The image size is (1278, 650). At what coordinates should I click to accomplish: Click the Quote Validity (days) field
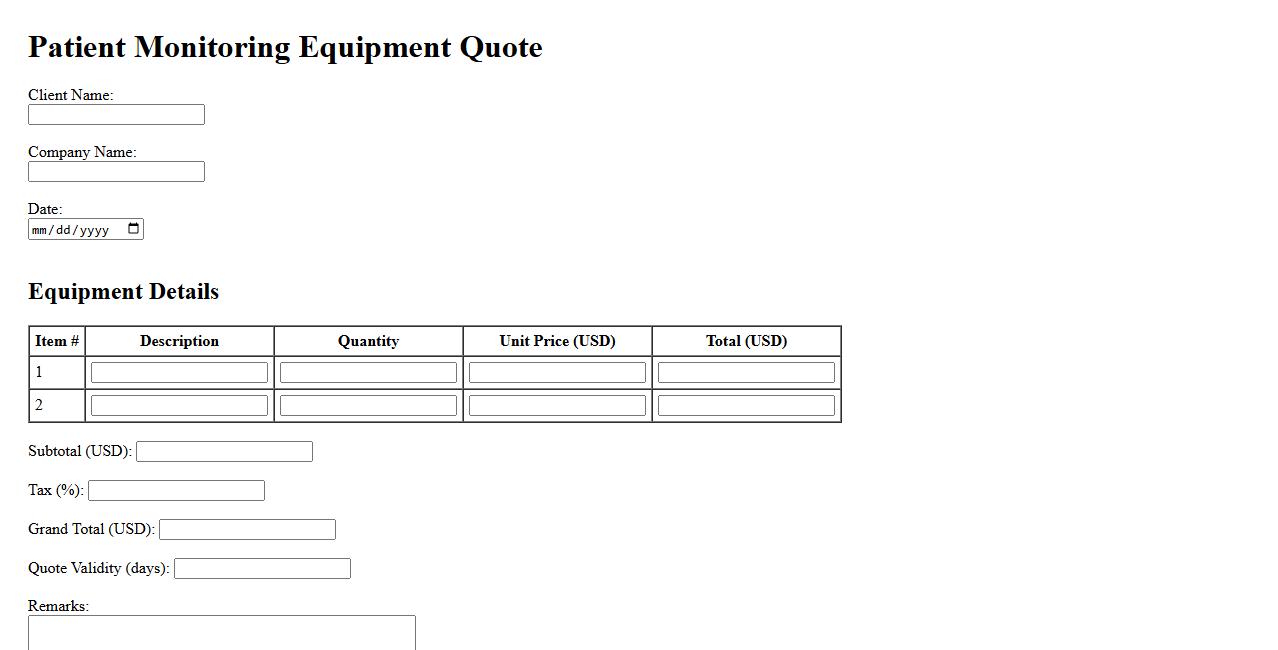(x=262, y=569)
